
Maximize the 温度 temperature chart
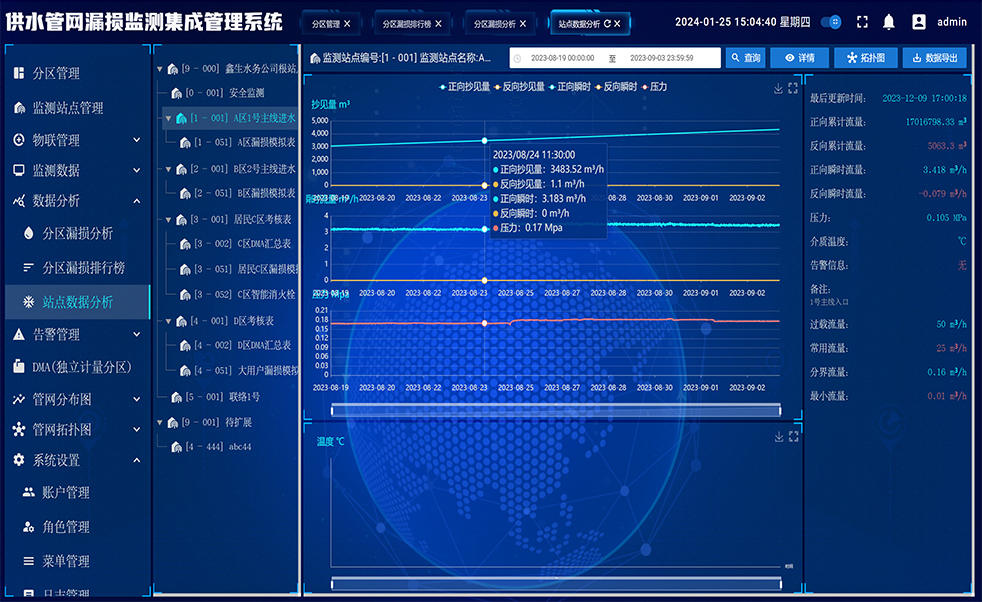pos(793,437)
